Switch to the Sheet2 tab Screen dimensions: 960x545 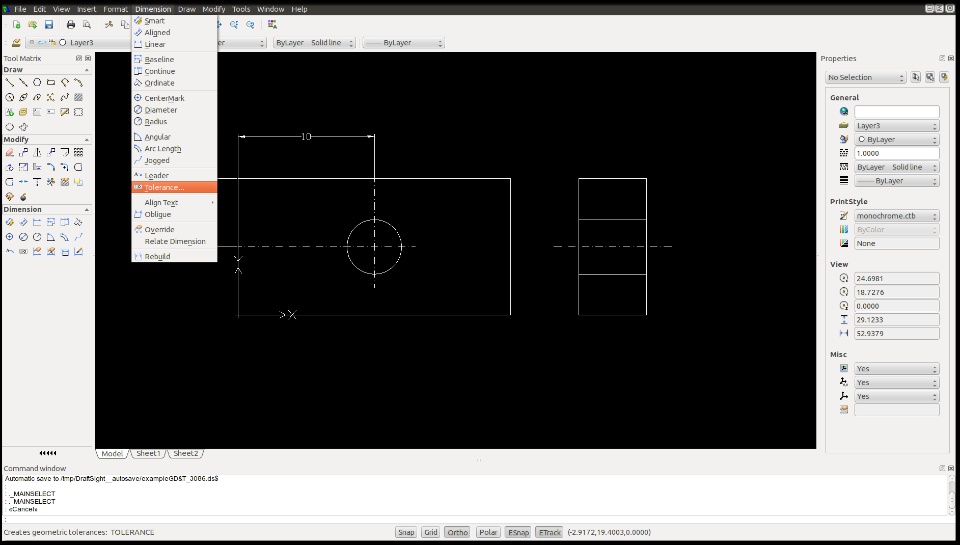[x=186, y=453]
